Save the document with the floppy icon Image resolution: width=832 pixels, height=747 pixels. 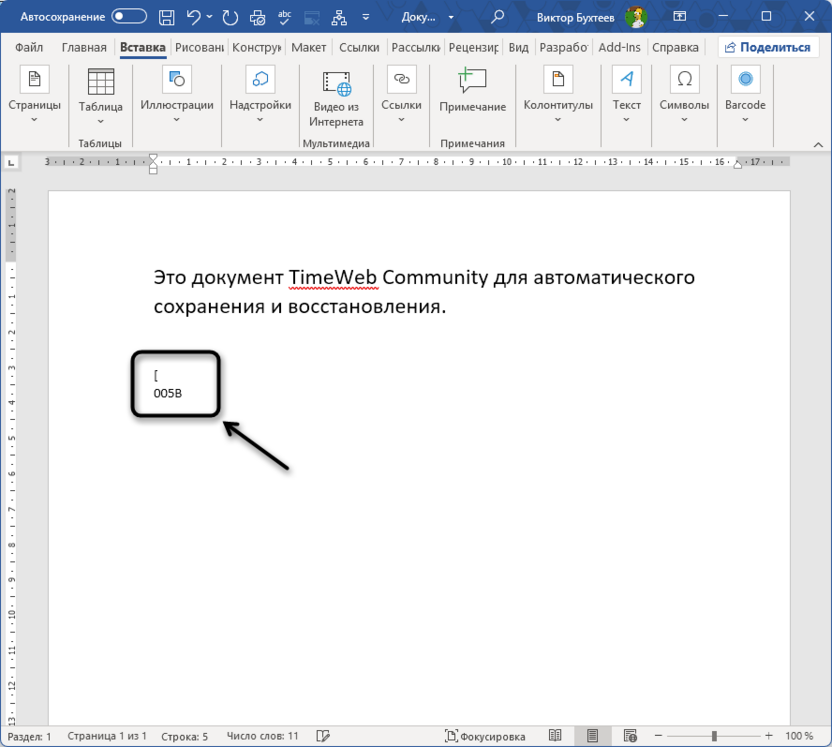[x=167, y=18]
